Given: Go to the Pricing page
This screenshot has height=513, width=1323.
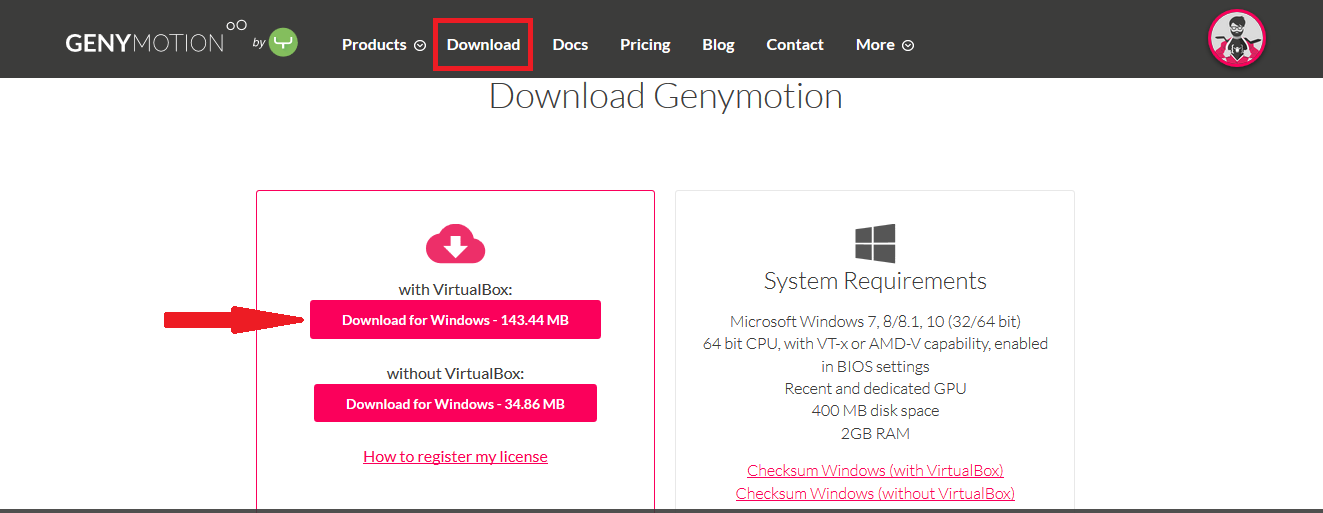Looking at the screenshot, I should (x=645, y=45).
